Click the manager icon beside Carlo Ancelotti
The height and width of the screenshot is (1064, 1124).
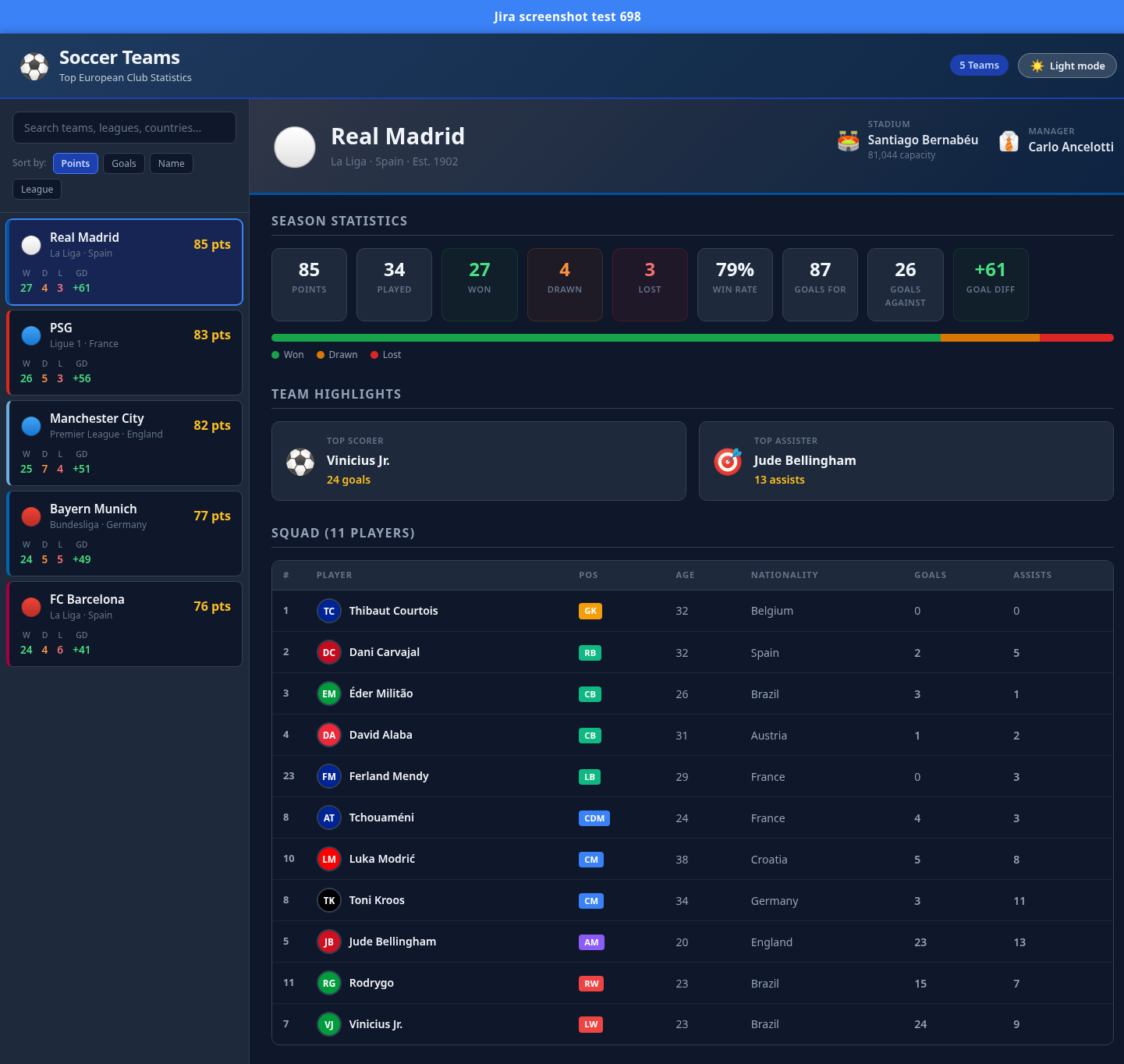[1009, 141]
